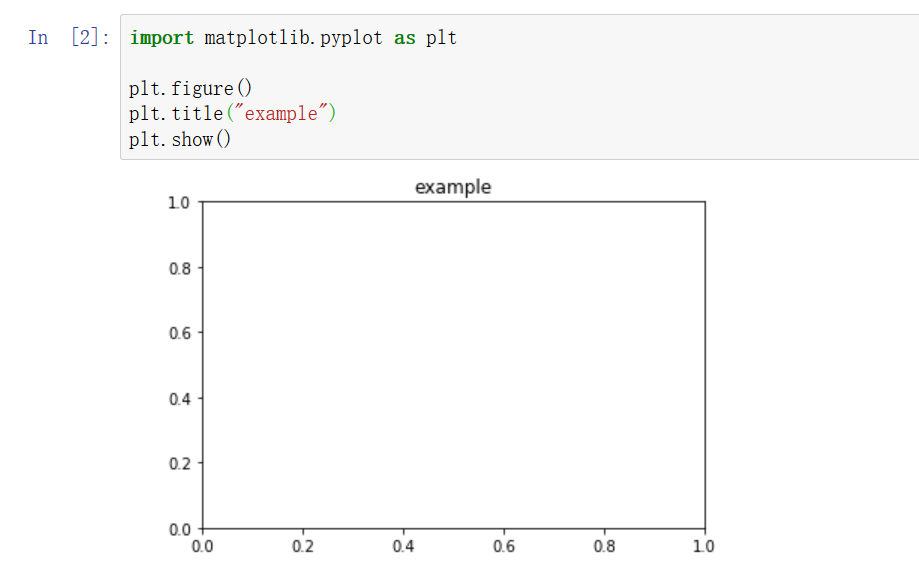This screenshot has height=565, width=919.
Task: Click the y-axis tick label 0.2
Action: pos(179,464)
